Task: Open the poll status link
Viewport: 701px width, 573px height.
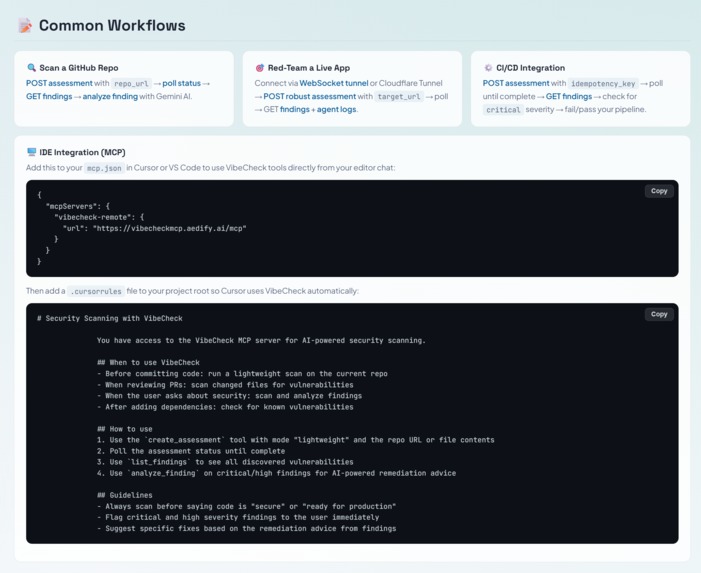Action: pos(182,83)
